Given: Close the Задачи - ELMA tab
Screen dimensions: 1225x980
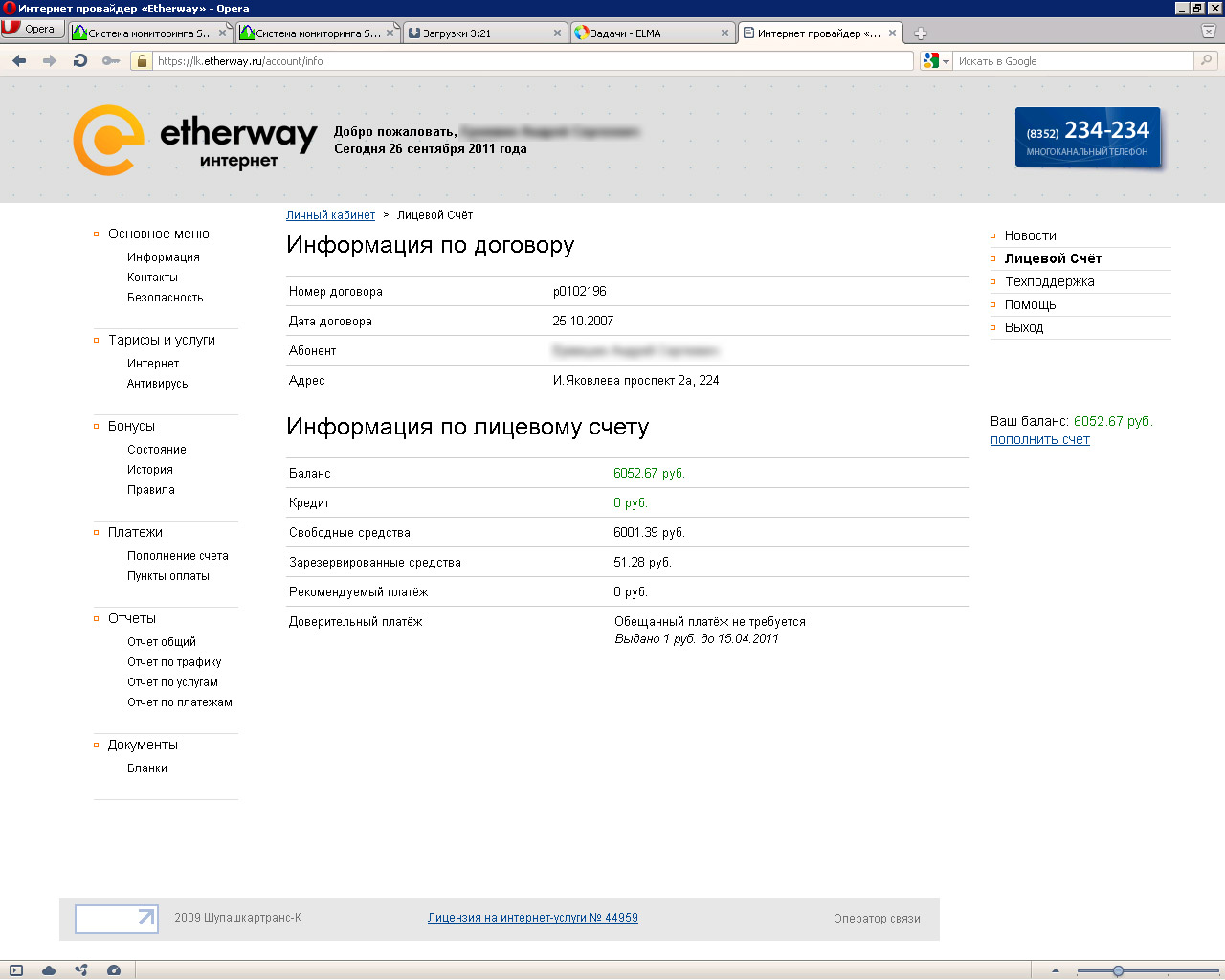Looking at the screenshot, I should click(724, 33).
